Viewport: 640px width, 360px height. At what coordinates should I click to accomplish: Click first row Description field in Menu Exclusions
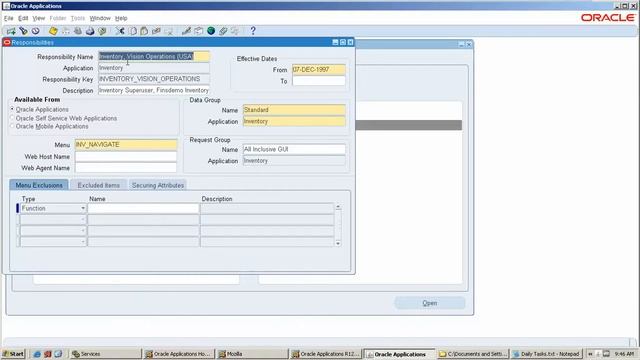[267, 209]
